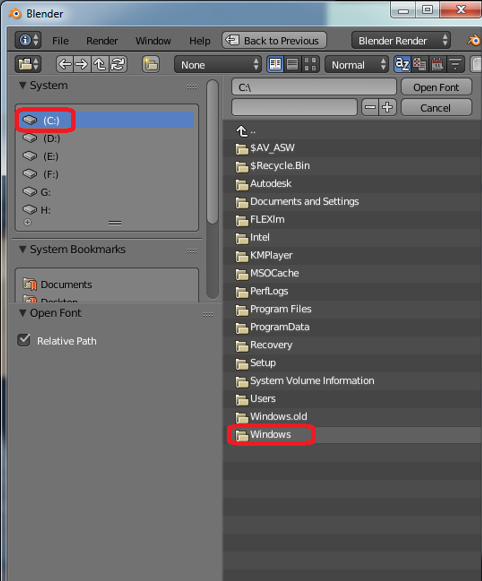This screenshot has height=581, width=482.
Task: Open the Info editor type selector
Action: click(28, 40)
